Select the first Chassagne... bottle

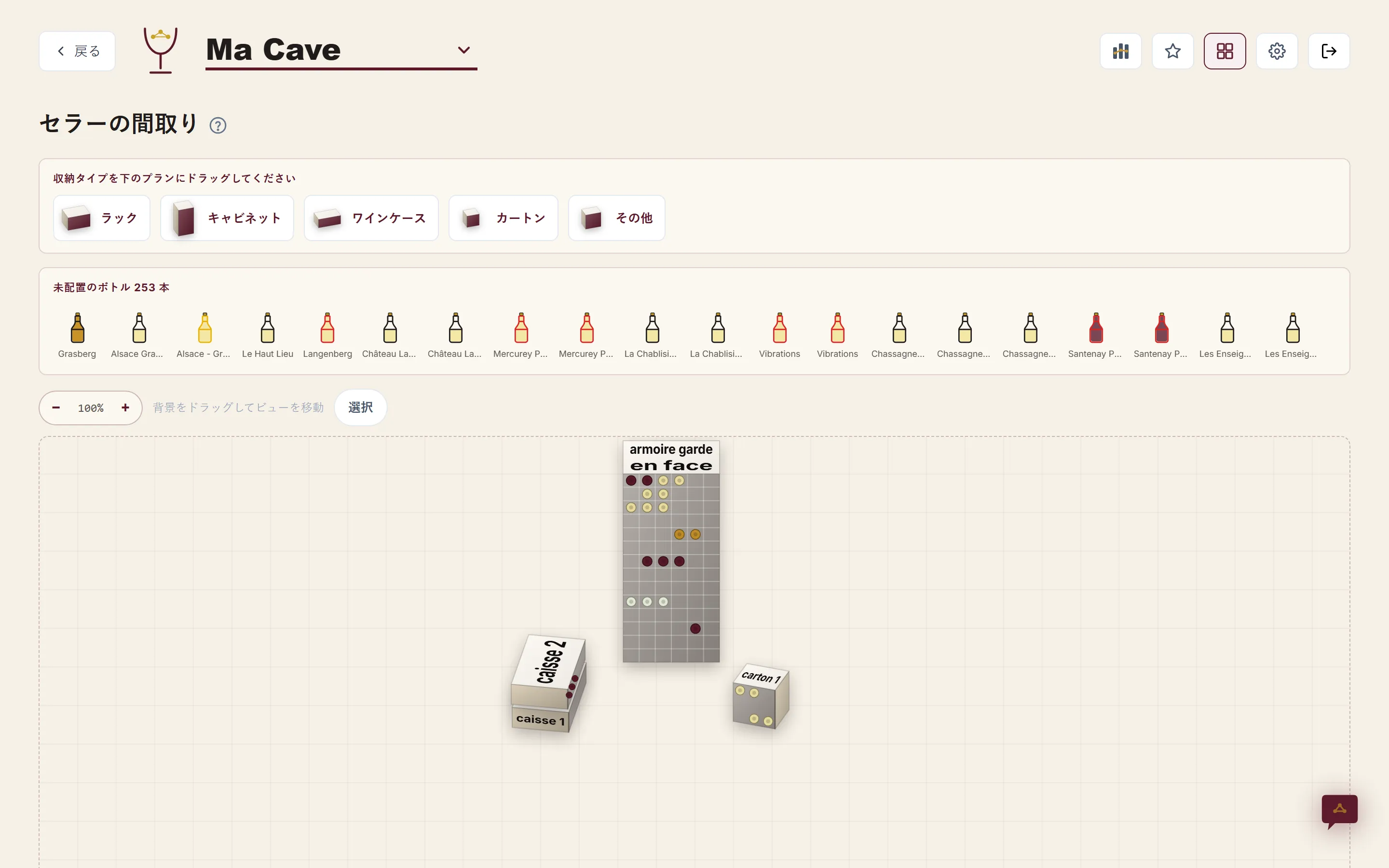[898, 336]
